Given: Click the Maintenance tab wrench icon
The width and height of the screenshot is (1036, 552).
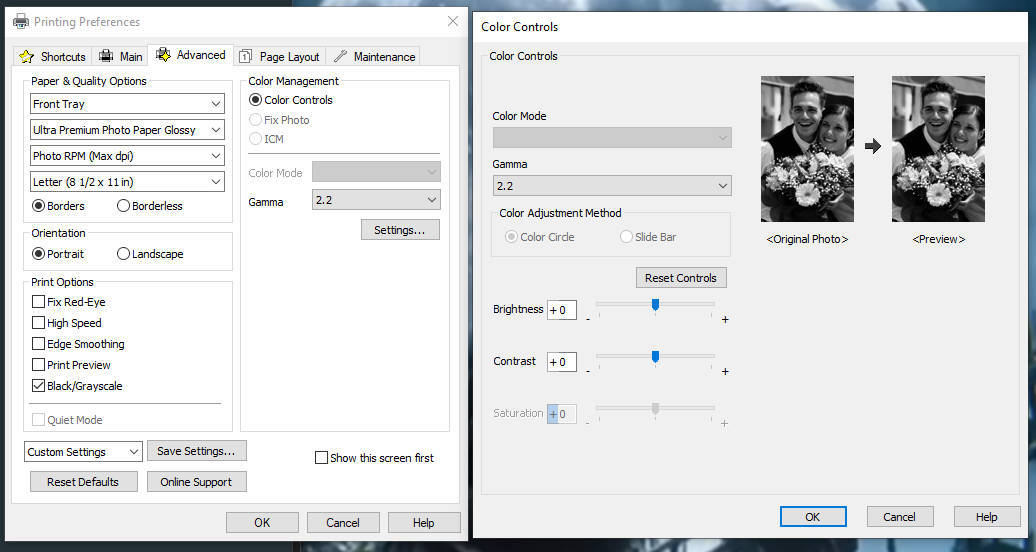Looking at the screenshot, I should 340,57.
